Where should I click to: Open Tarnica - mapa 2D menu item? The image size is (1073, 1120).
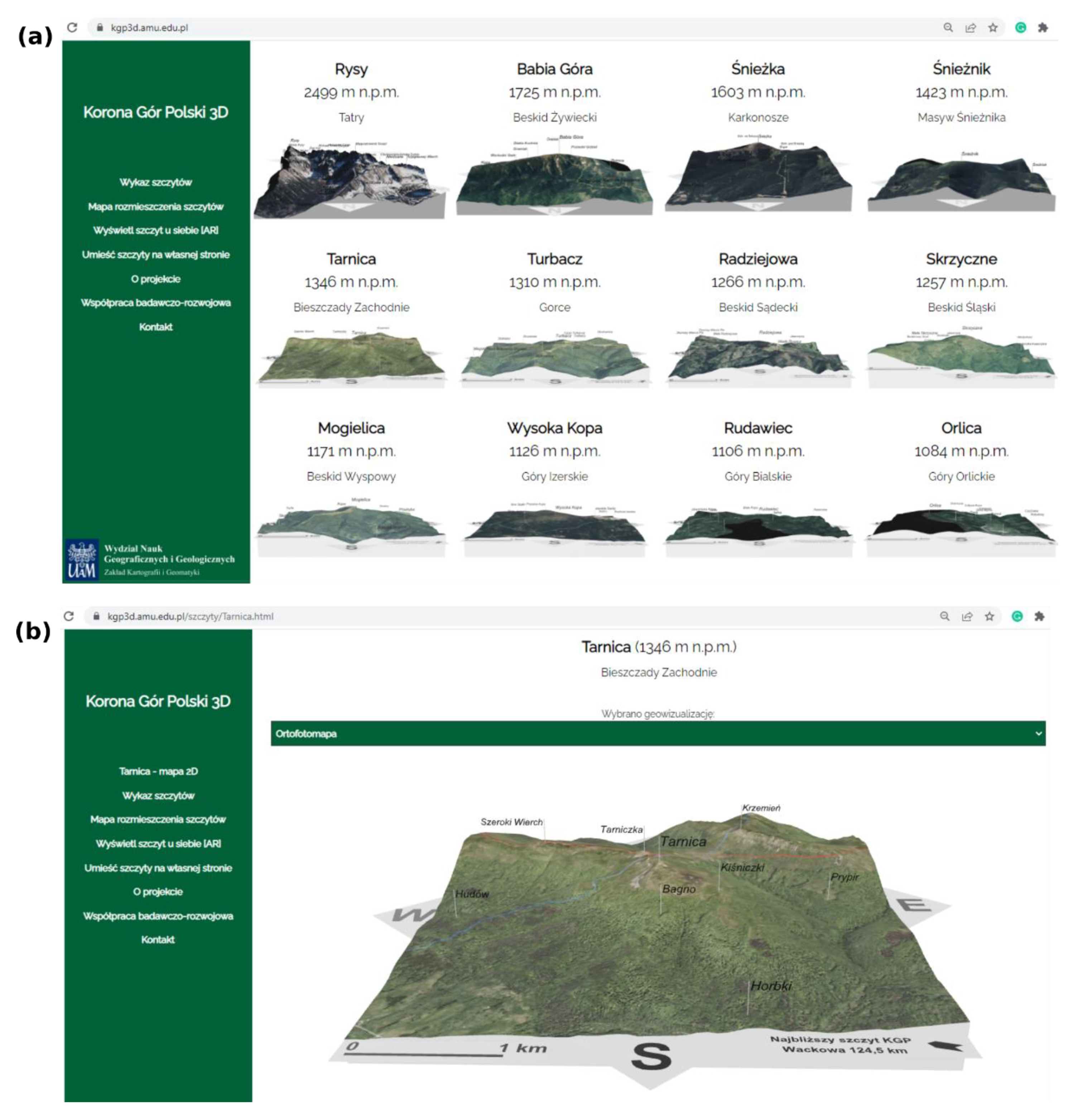158,771
